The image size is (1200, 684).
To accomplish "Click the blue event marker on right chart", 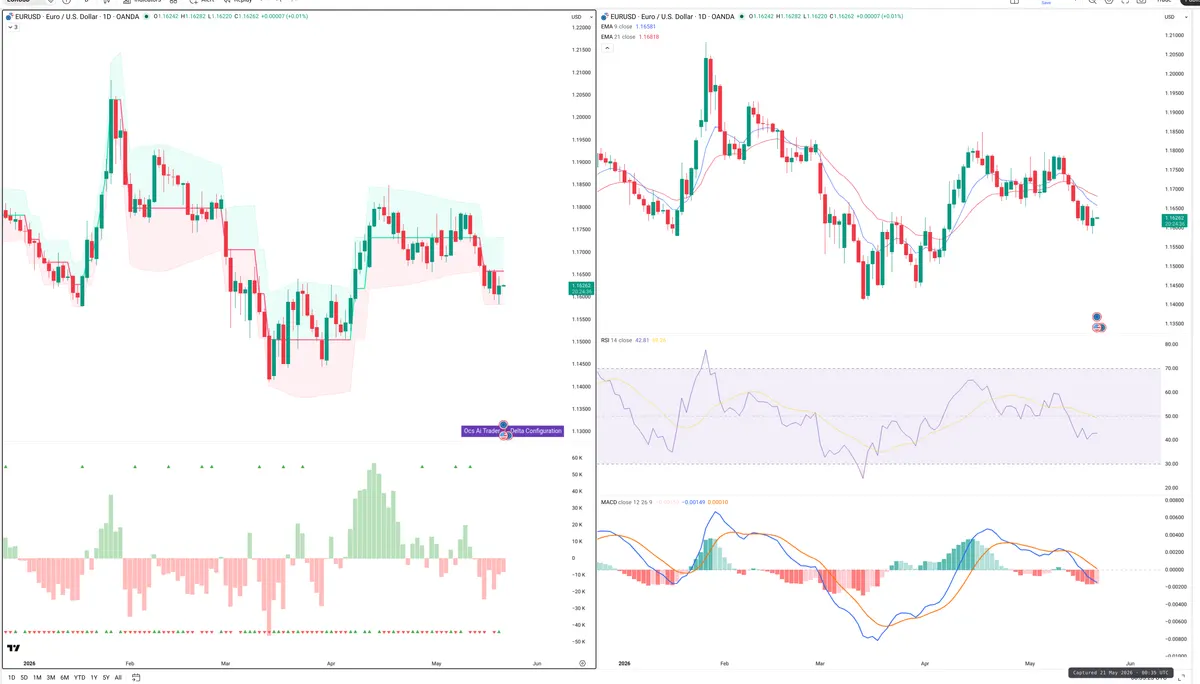I will 1097,317.
